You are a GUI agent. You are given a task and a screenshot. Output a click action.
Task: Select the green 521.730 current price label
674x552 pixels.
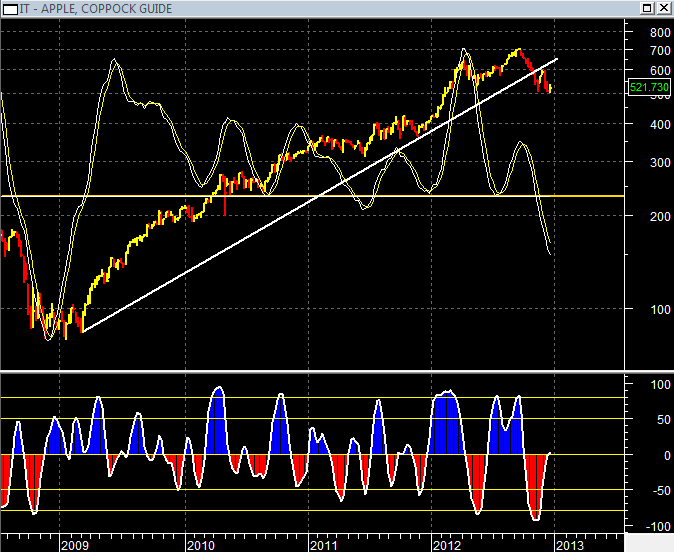click(x=648, y=88)
